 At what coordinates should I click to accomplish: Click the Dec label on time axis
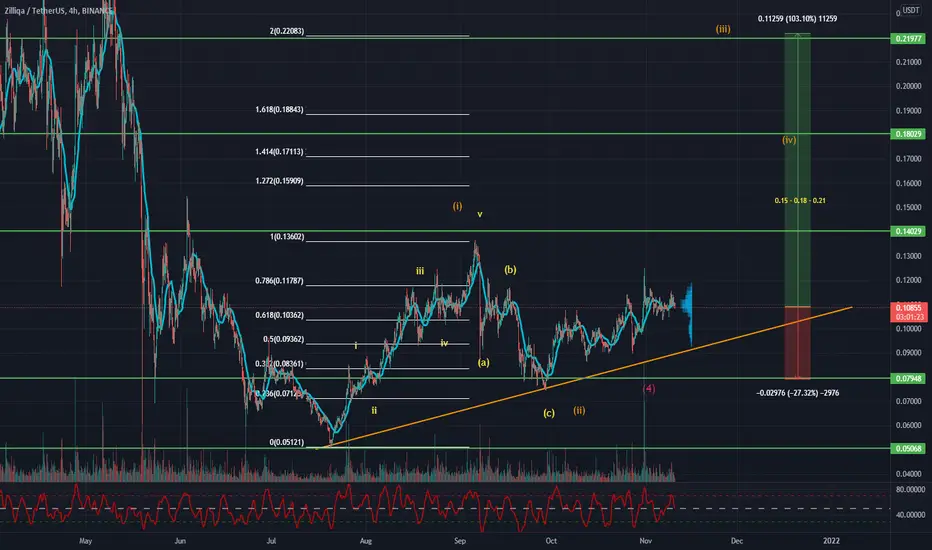[736, 540]
